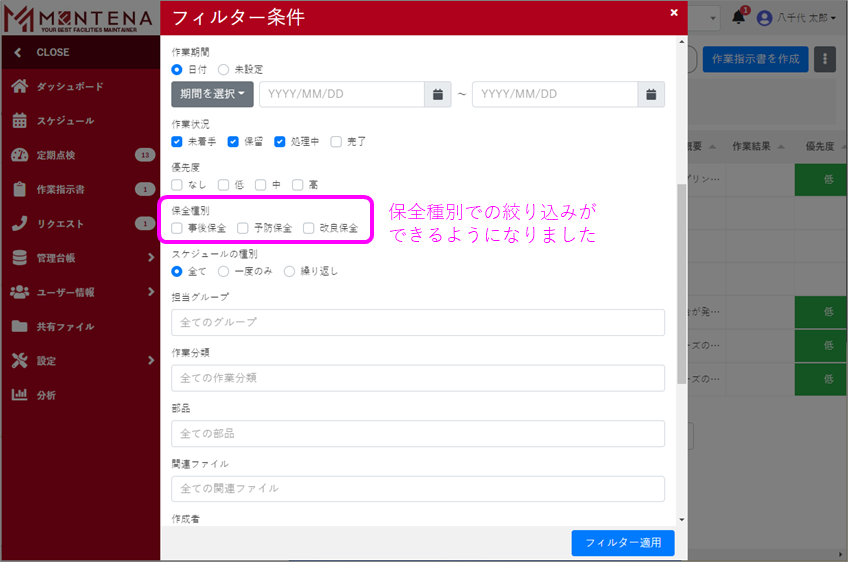
Task: Go to 共有ファイル in sidebar
Action: tap(65, 327)
